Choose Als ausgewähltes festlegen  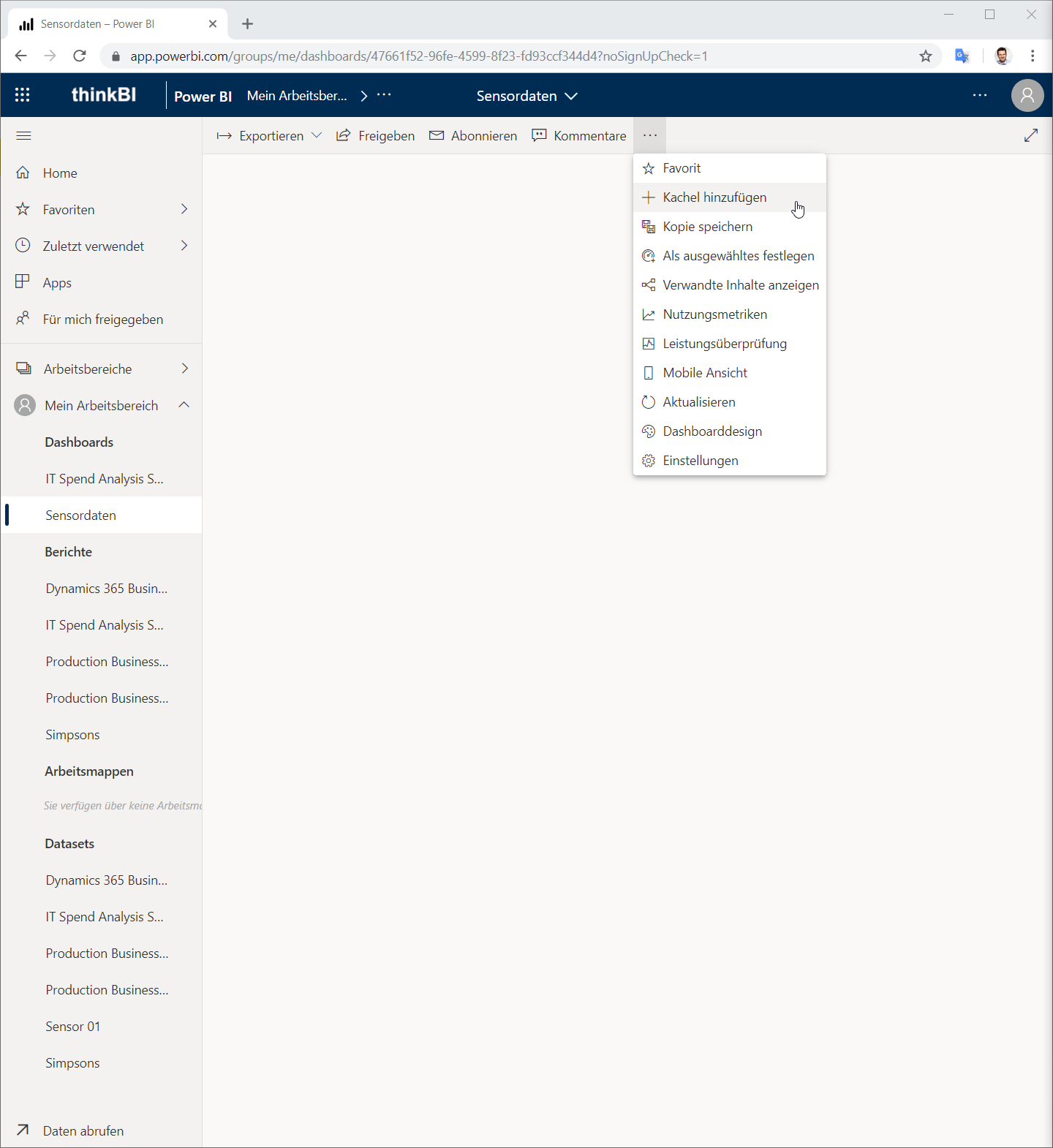click(x=730, y=256)
